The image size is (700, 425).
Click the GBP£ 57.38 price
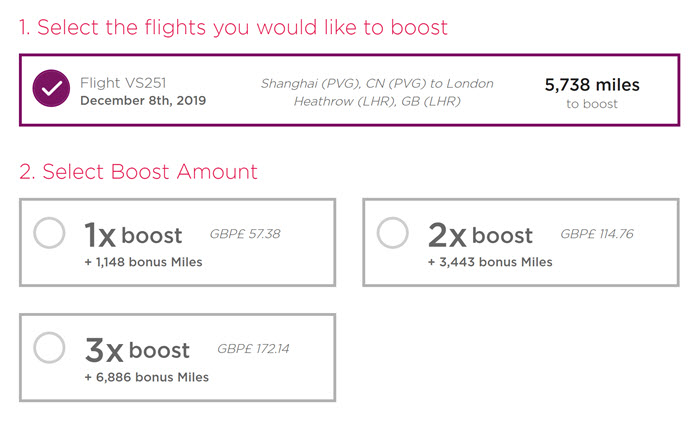pyautogui.click(x=245, y=234)
